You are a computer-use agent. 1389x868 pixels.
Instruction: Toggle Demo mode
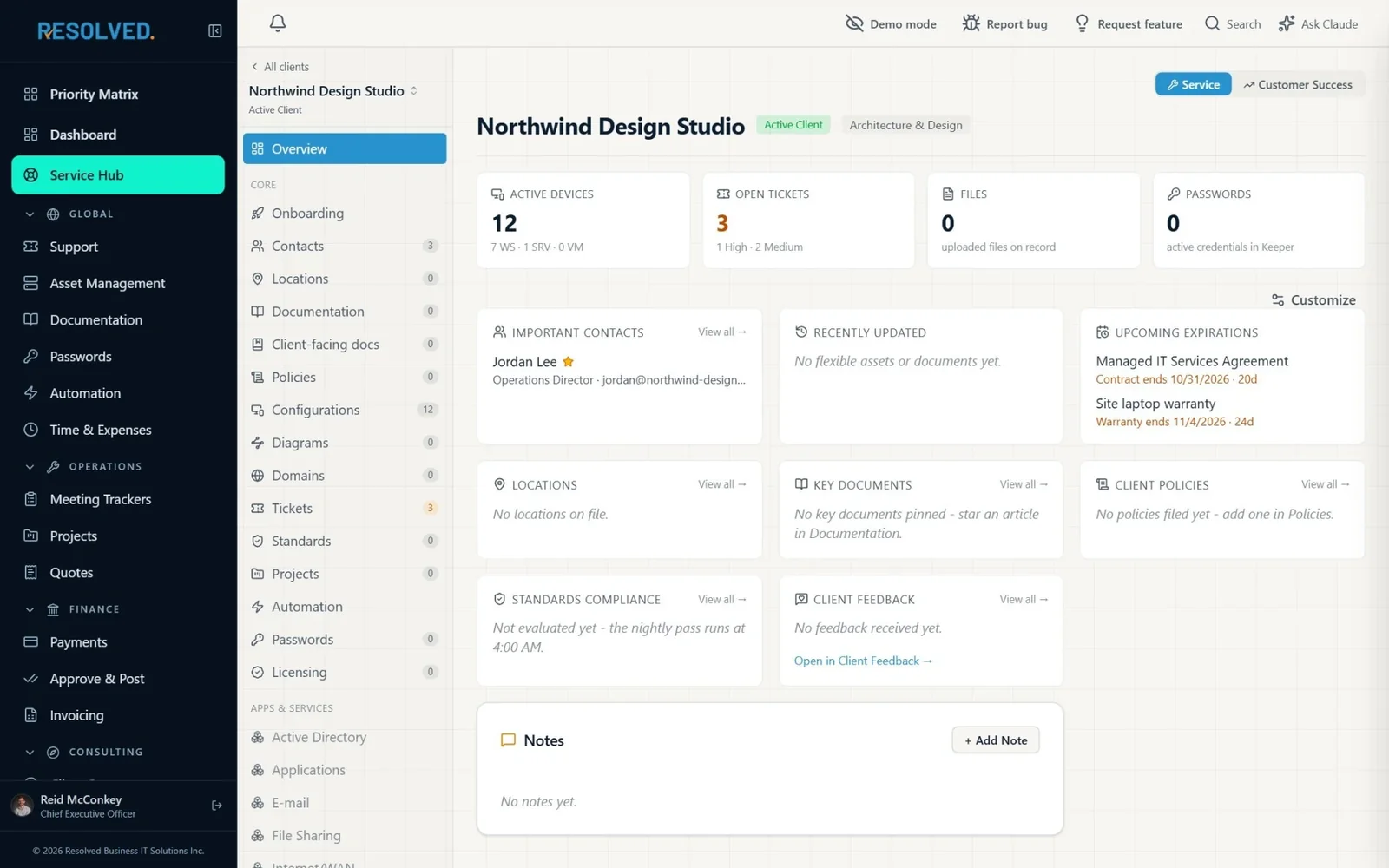(x=891, y=23)
